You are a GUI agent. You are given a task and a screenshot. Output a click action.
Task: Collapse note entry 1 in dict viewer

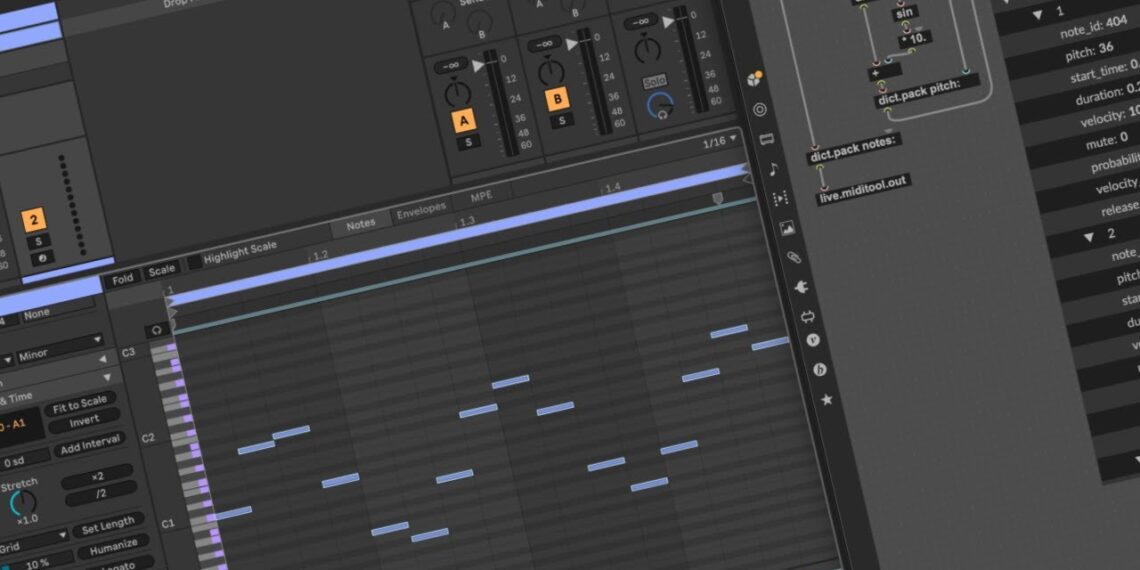pyautogui.click(x=1037, y=15)
